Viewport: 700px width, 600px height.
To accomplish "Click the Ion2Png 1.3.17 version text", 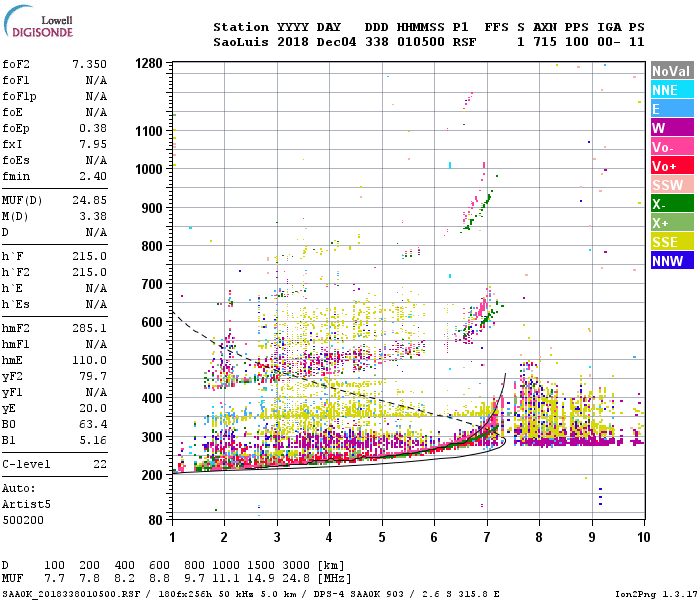I will click(656, 594).
